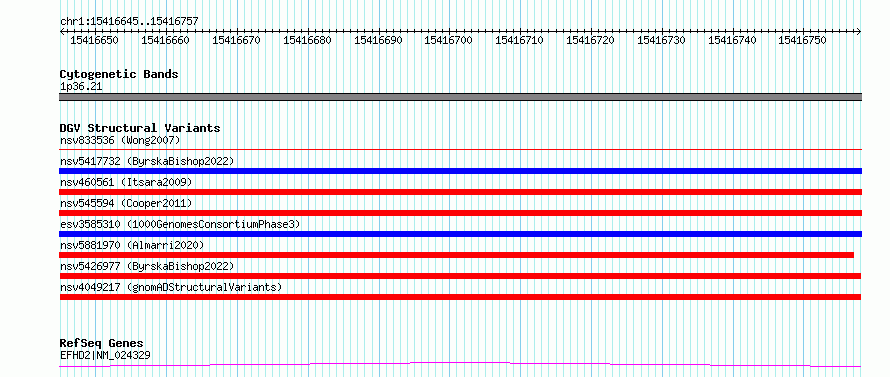890x377 pixels.
Task: Open variant nsv5426977 (ByrskaBishop2022) label
Action: pos(147,266)
